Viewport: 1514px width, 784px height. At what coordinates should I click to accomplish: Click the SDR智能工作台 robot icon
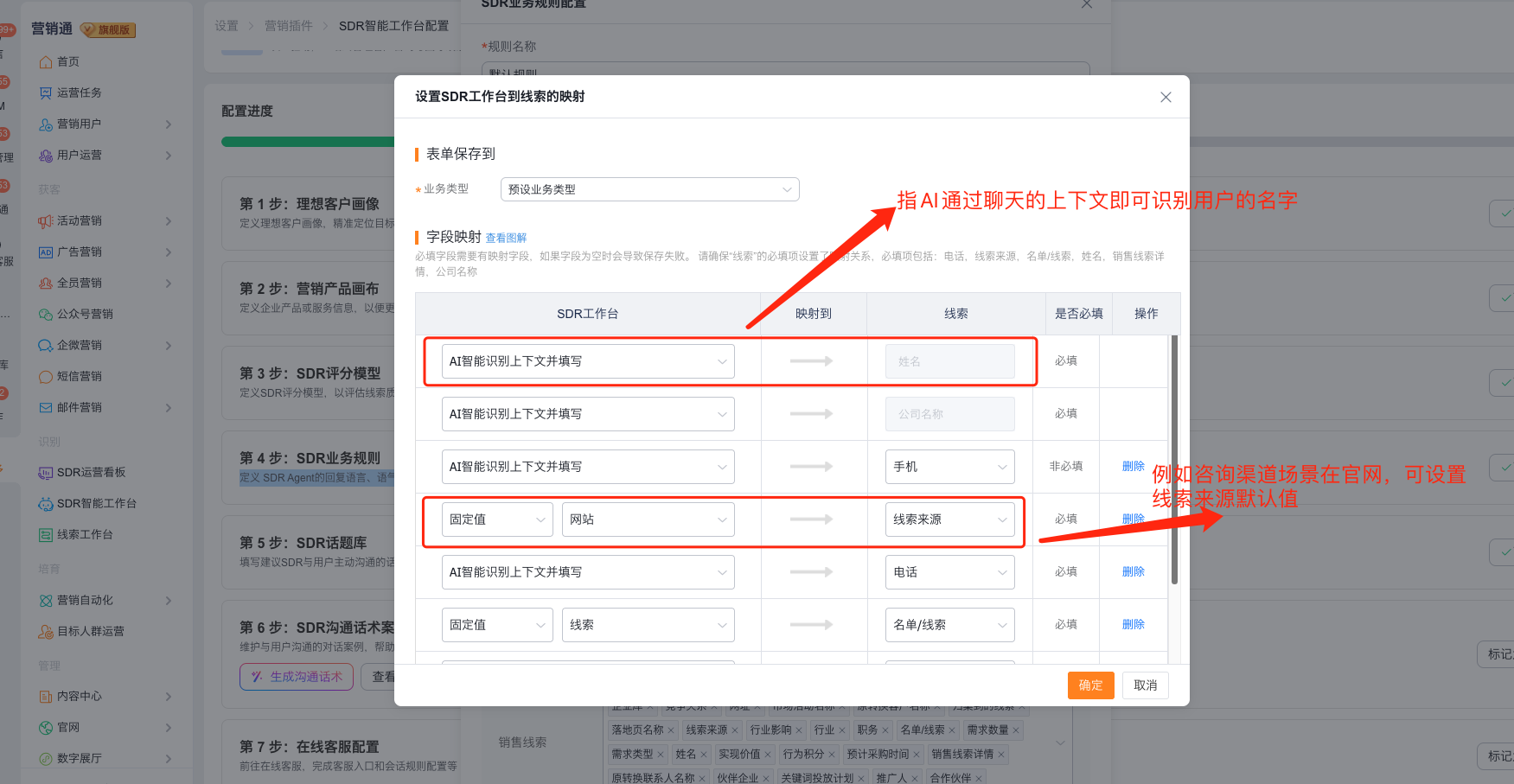tap(46, 504)
